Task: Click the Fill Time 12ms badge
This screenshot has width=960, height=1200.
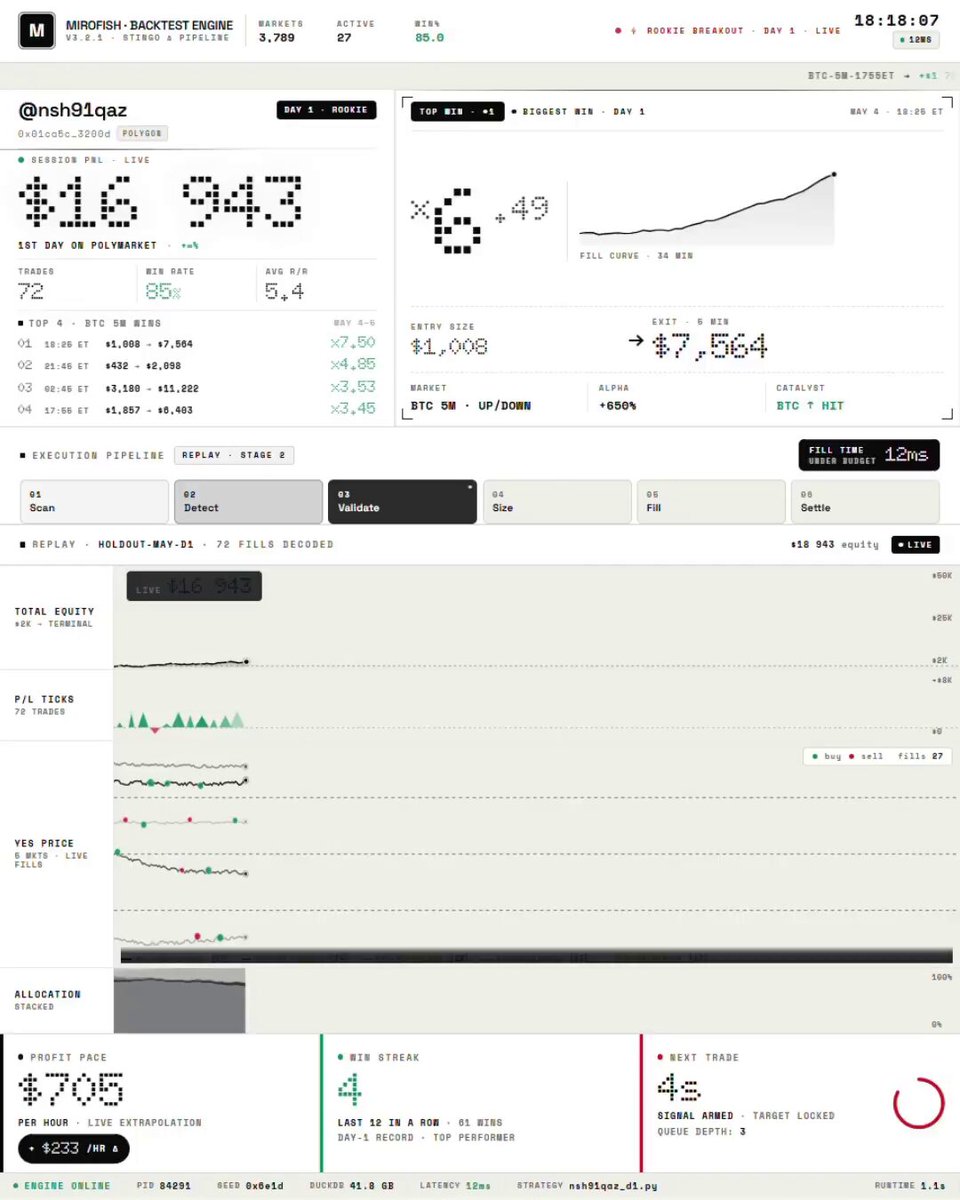Action: click(869, 455)
